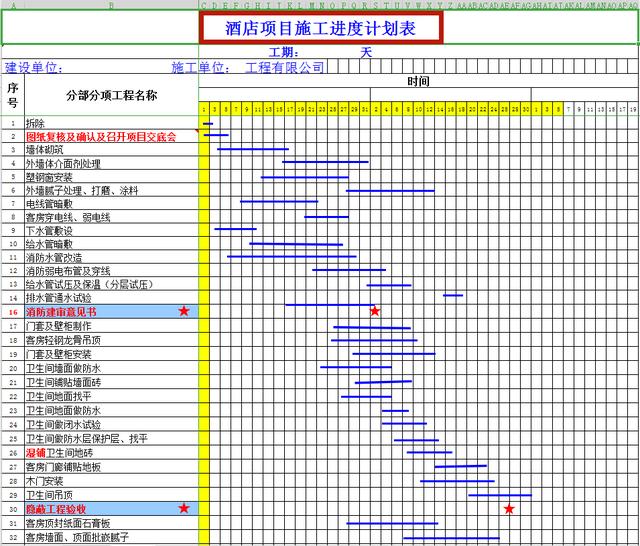Click the 消防弱电布管及穿线 cell
Screen dimensions: 640x546
(x=111, y=271)
